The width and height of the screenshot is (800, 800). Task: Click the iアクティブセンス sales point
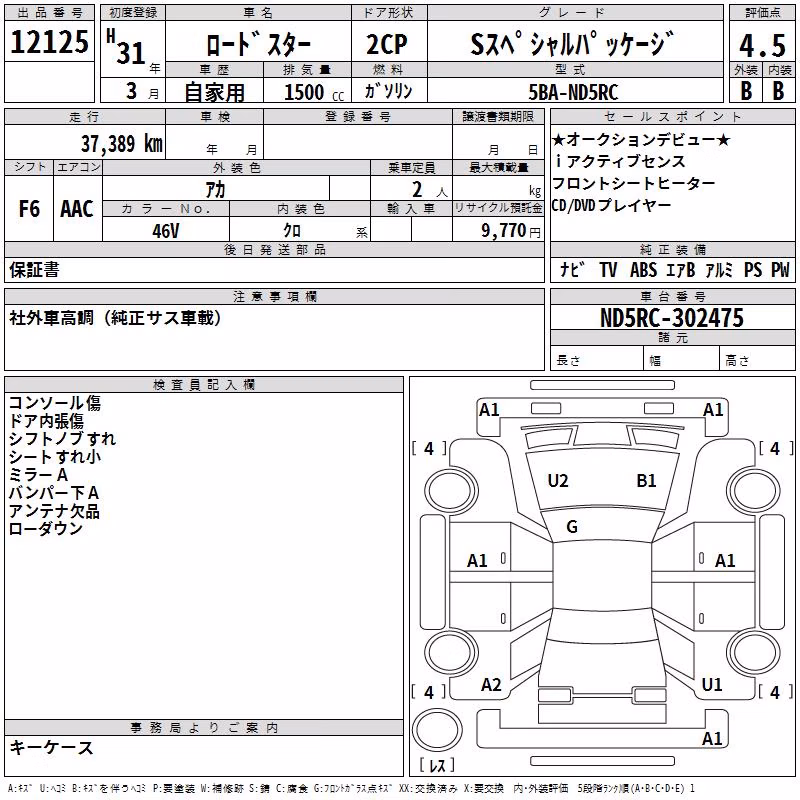tap(620, 161)
